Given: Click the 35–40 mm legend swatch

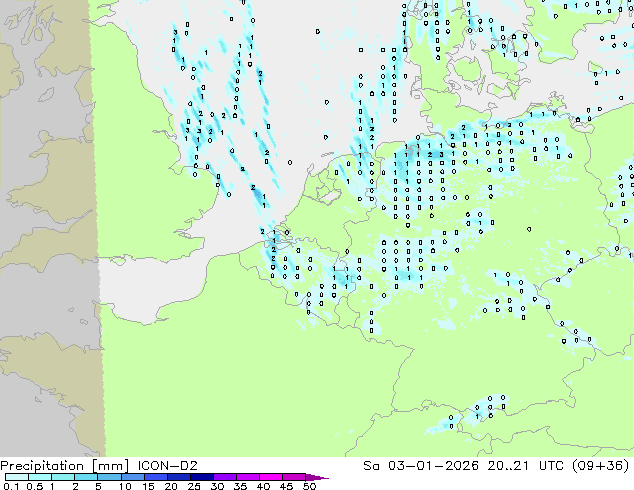Looking at the screenshot, I should (x=247, y=477).
